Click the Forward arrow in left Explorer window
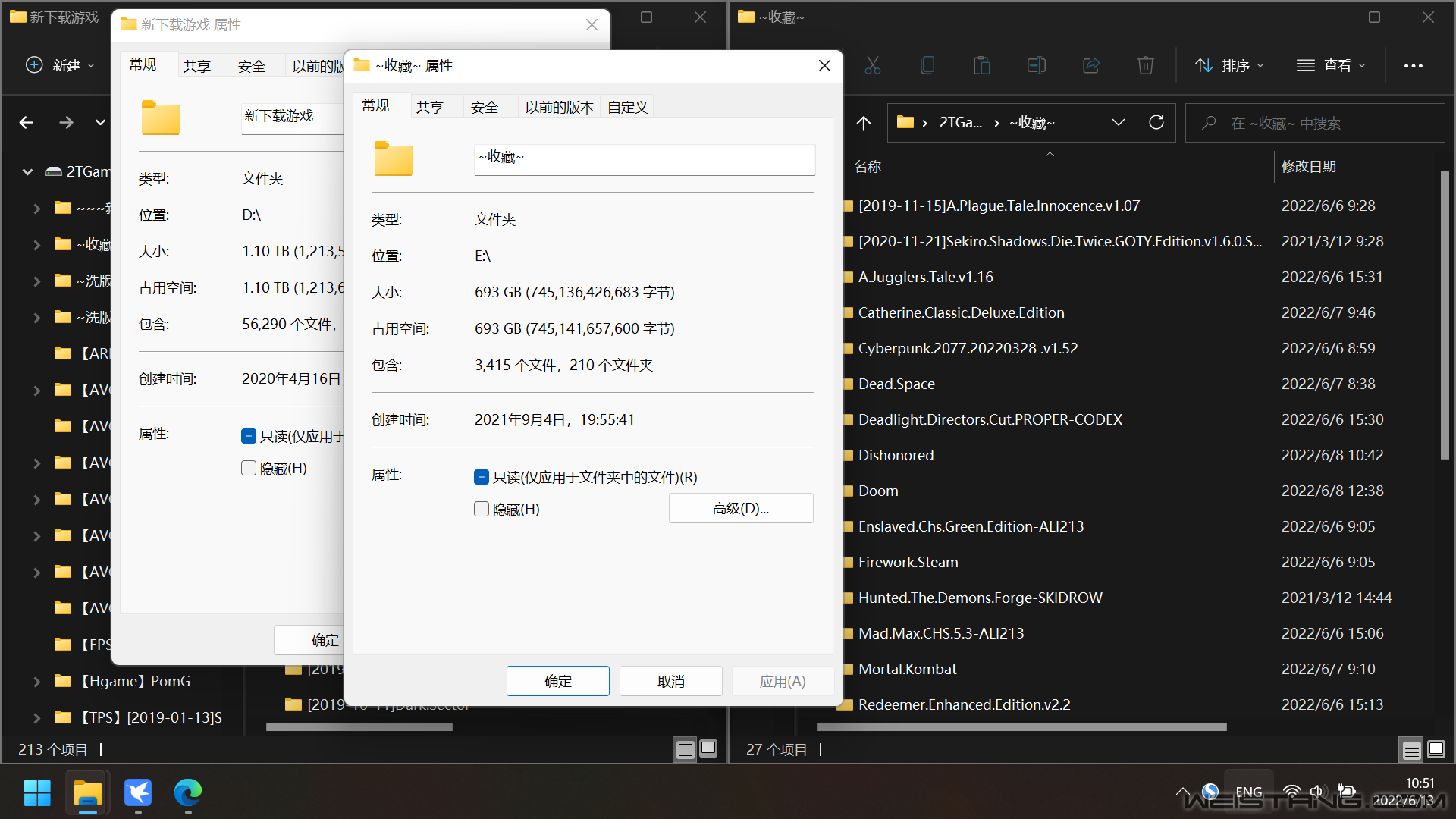 point(67,122)
